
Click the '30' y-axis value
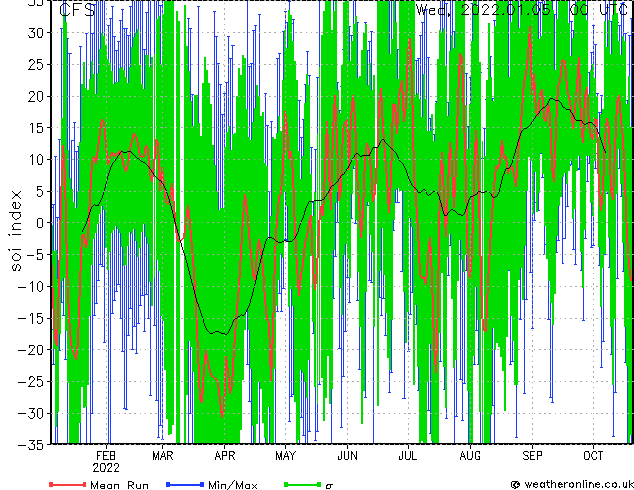pyautogui.click(x=36, y=33)
